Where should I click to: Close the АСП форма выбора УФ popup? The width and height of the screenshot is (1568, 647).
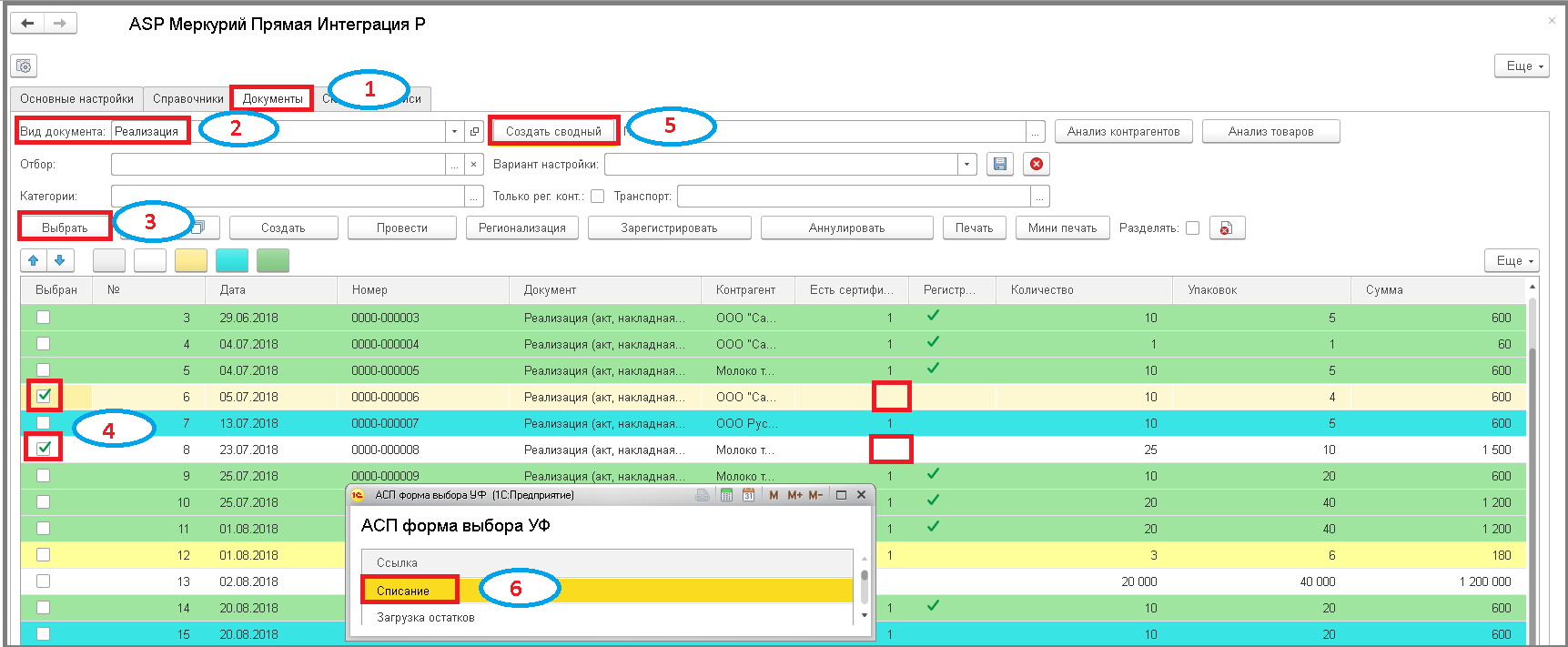click(861, 495)
